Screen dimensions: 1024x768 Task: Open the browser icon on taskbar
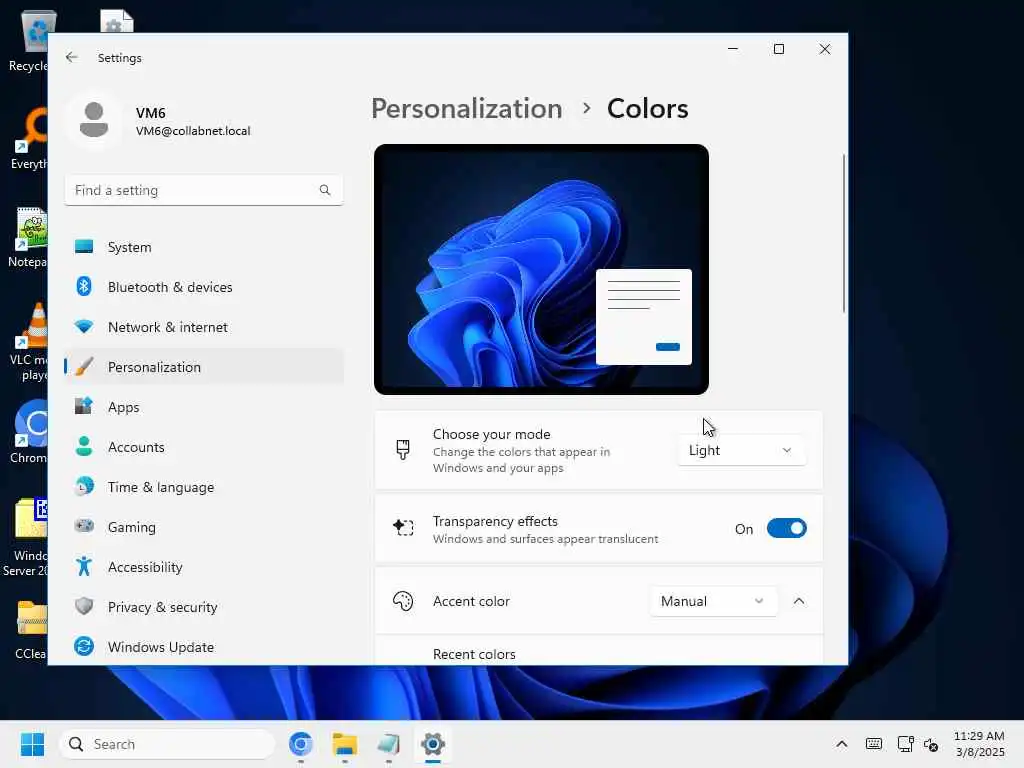(x=300, y=744)
